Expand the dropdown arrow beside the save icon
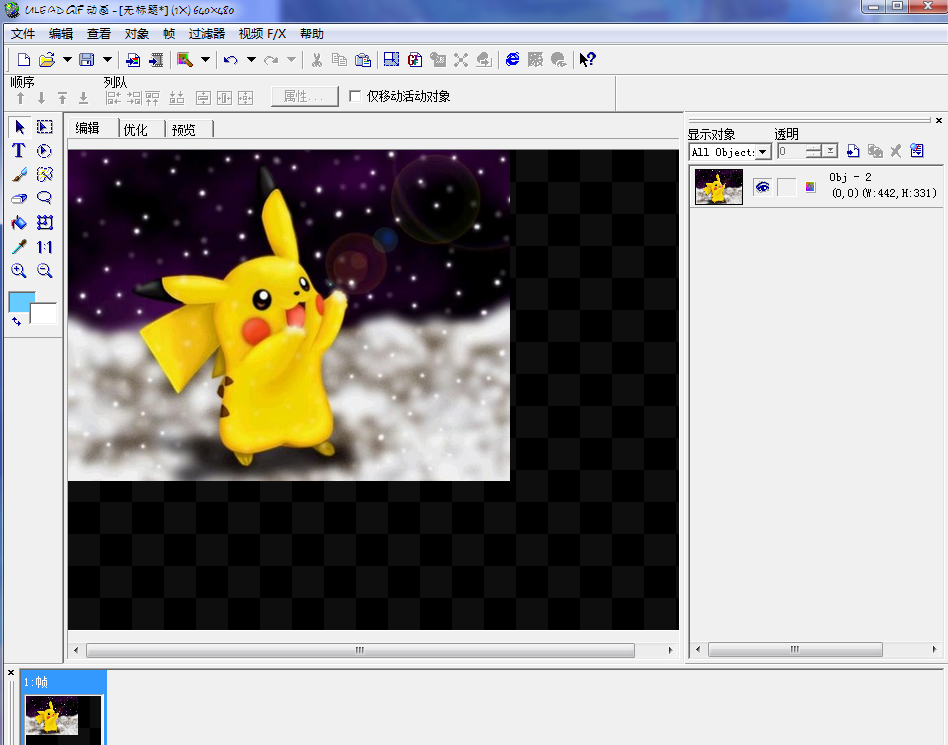 point(107,59)
